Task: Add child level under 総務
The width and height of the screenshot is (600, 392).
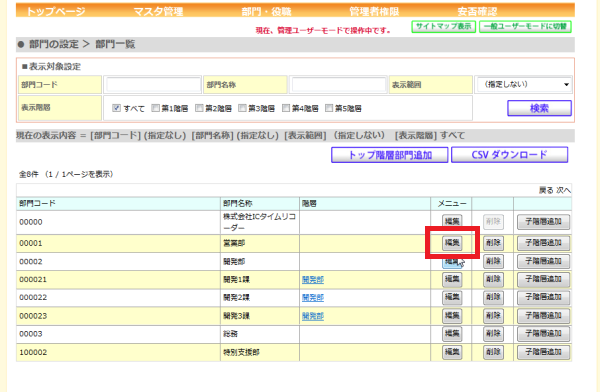Action: 543,334
